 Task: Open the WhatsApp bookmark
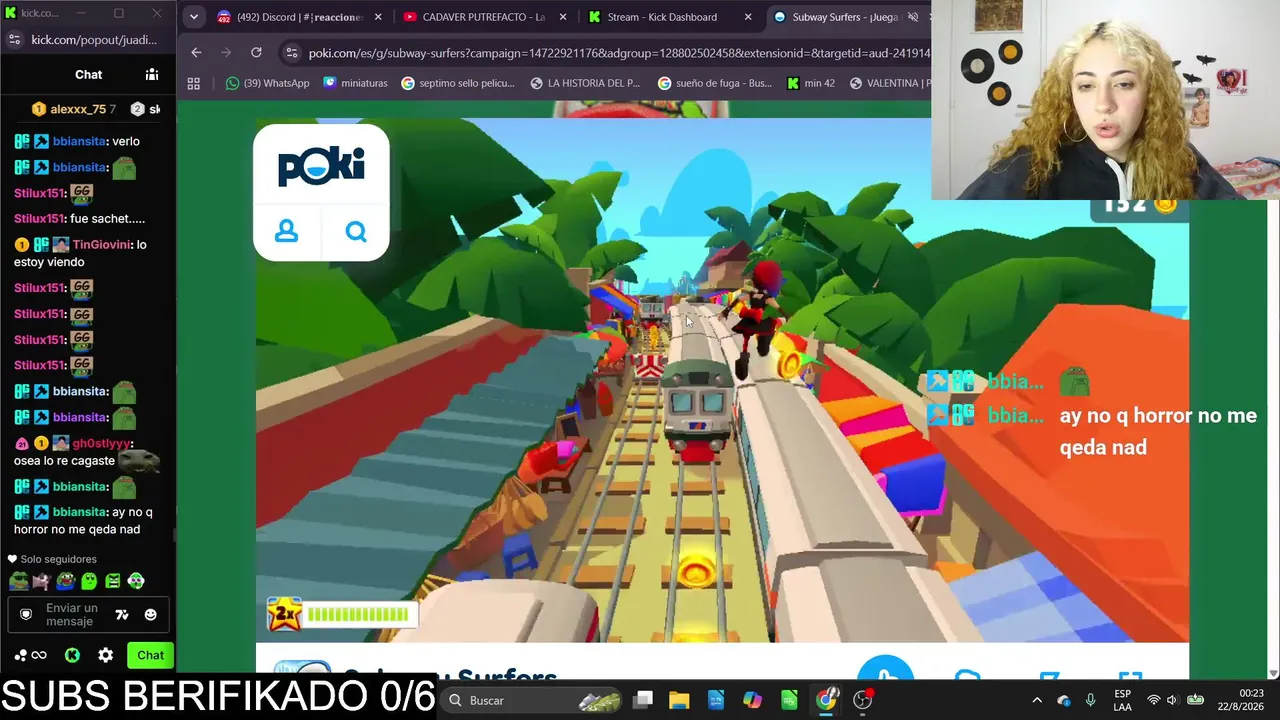[x=268, y=83]
